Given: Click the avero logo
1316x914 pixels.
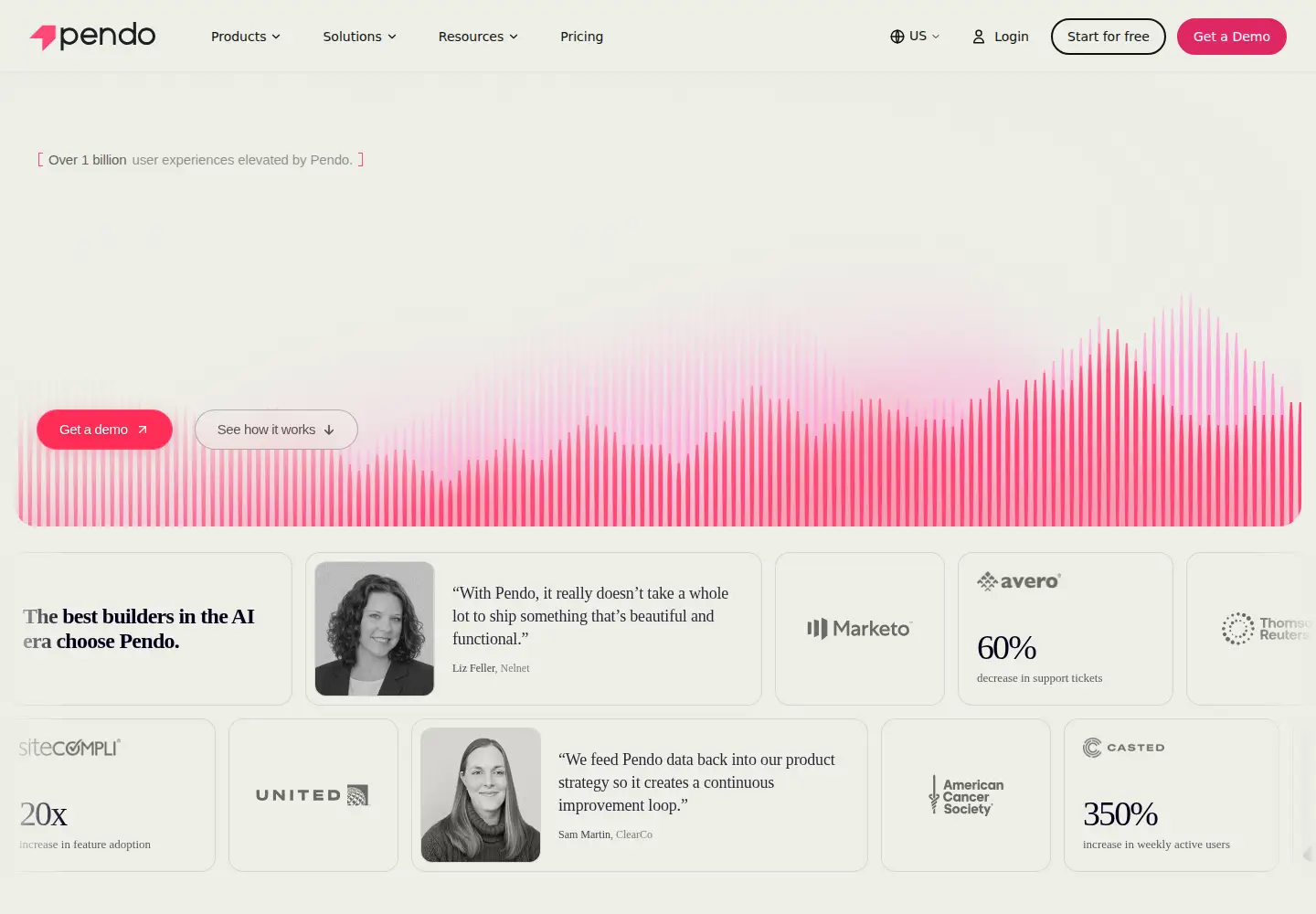Looking at the screenshot, I should pos(1019,581).
